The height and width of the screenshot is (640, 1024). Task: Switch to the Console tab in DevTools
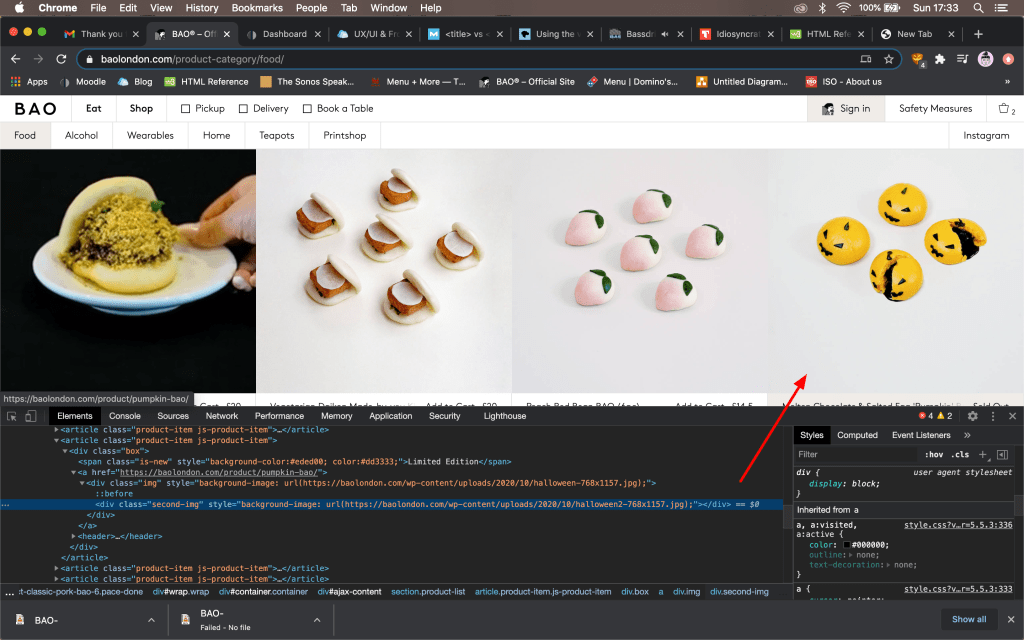point(125,416)
